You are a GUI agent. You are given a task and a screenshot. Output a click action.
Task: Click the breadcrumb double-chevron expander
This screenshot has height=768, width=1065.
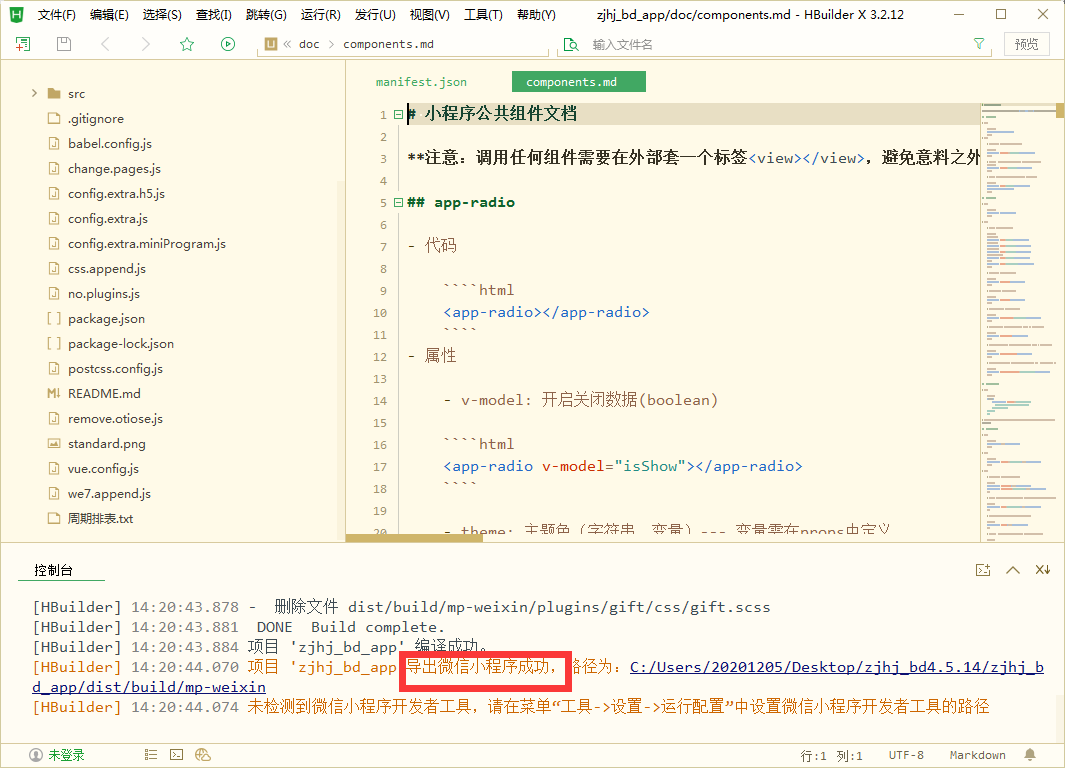[287, 44]
